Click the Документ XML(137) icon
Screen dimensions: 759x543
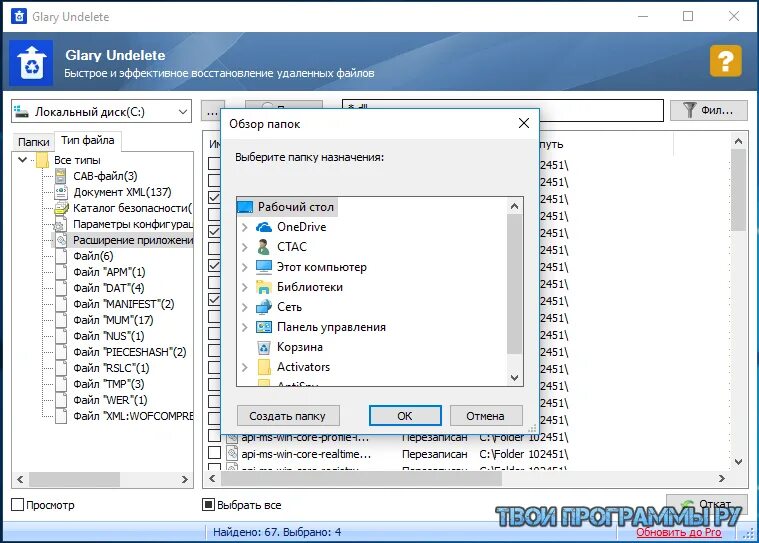61,192
